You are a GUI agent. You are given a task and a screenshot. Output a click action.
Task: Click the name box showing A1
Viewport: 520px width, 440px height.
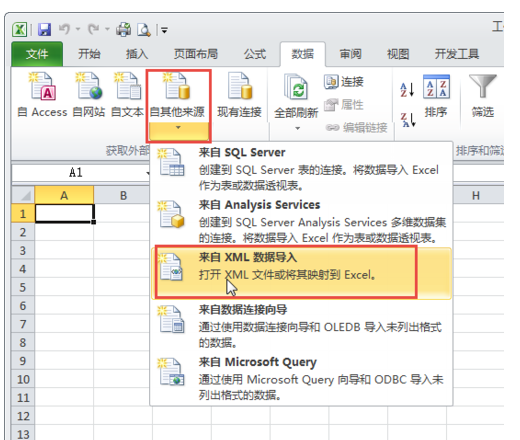tap(75, 173)
